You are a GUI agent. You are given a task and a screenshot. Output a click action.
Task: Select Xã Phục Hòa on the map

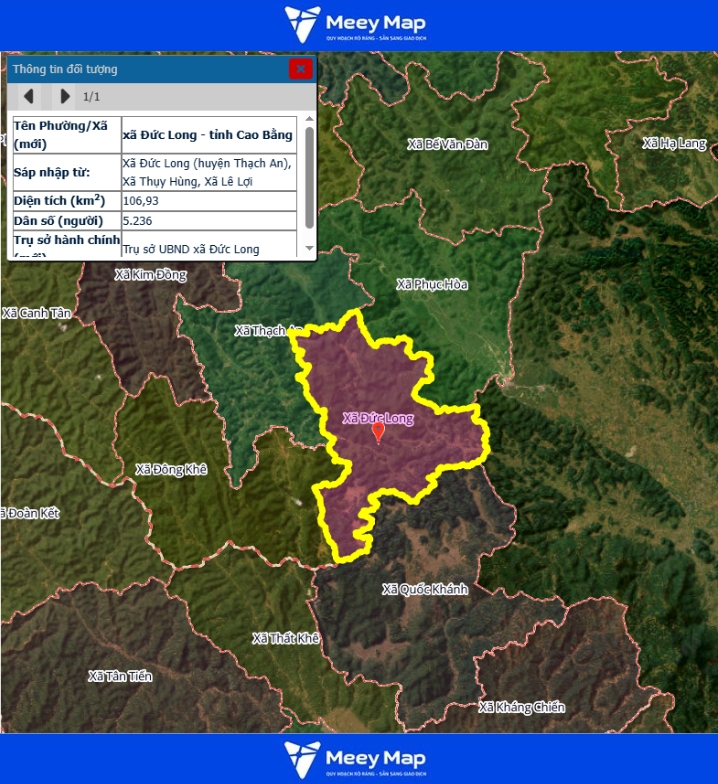[432, 285]
